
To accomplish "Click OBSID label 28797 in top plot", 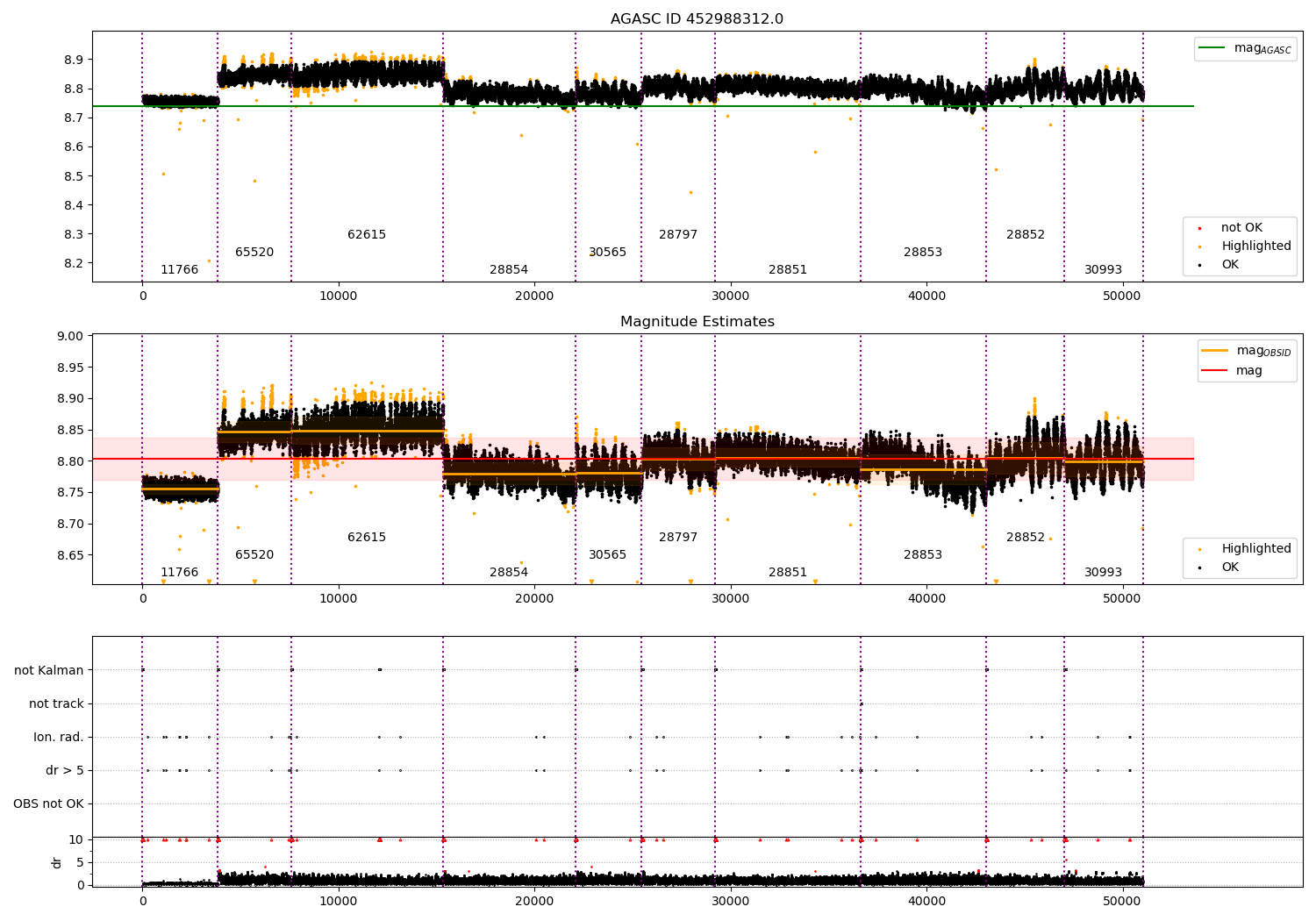I will pos(678,235).
